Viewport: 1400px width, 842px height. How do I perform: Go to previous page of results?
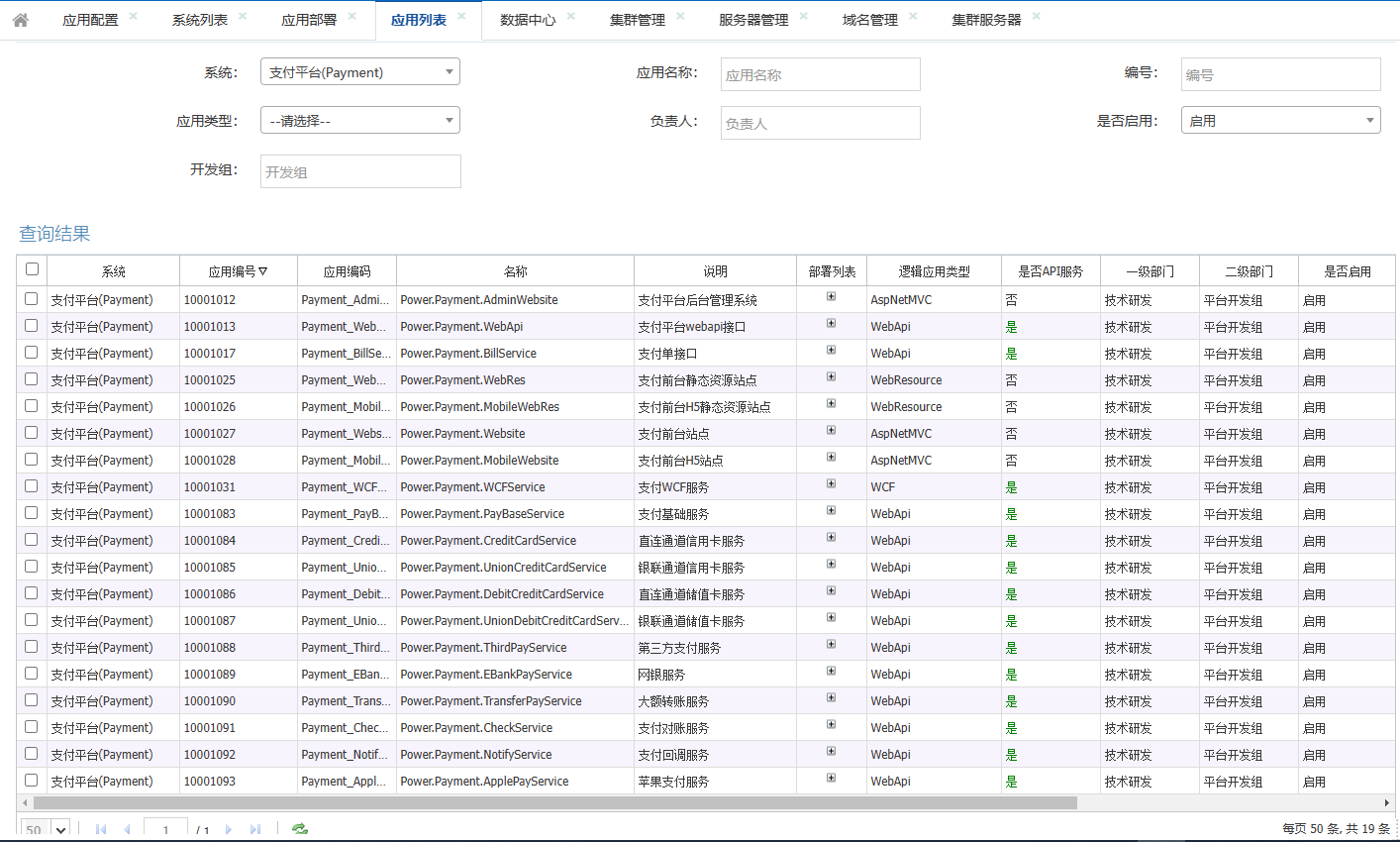(127, 829)
